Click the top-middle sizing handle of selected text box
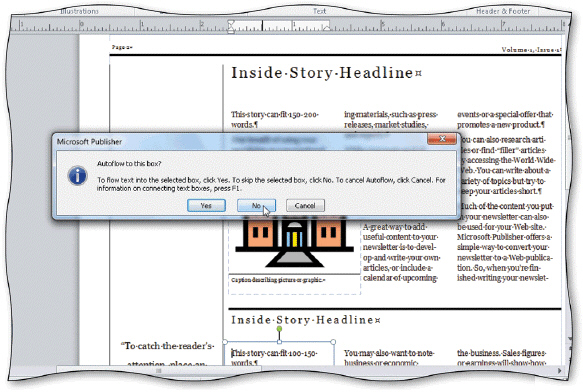Viewport: 583px width, 392px height. pyautogui.click(x=279, y=342)
